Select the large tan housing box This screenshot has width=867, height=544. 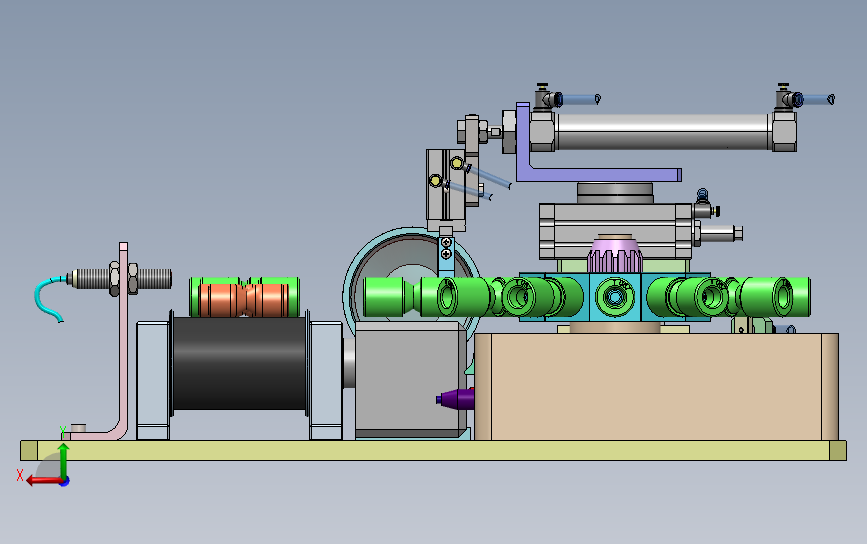(x=656, y=386)
